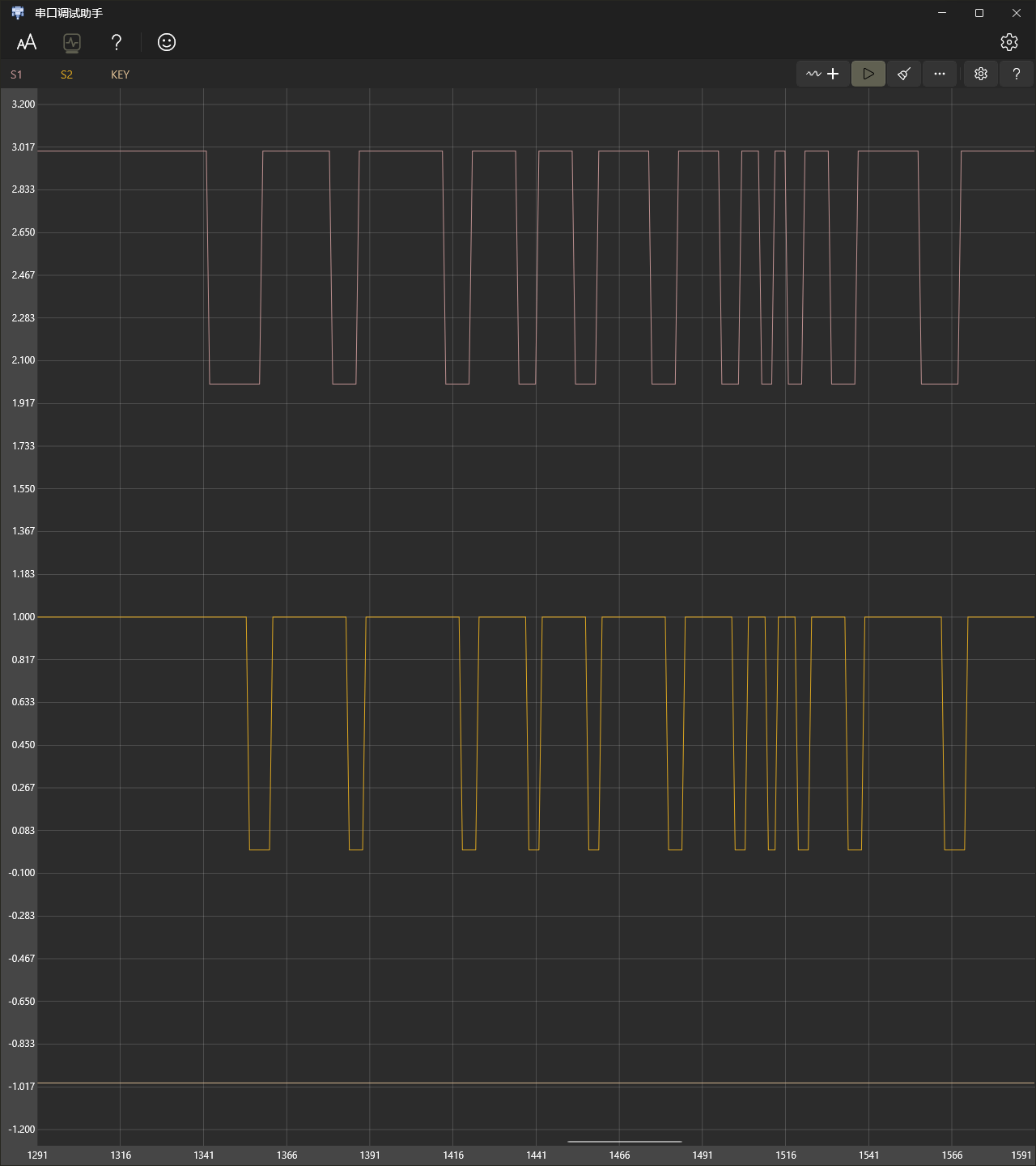This screenshot has height=1166, width=1036.
Task: Click the 2.100 y-axis label
Action: coord(23,360)
